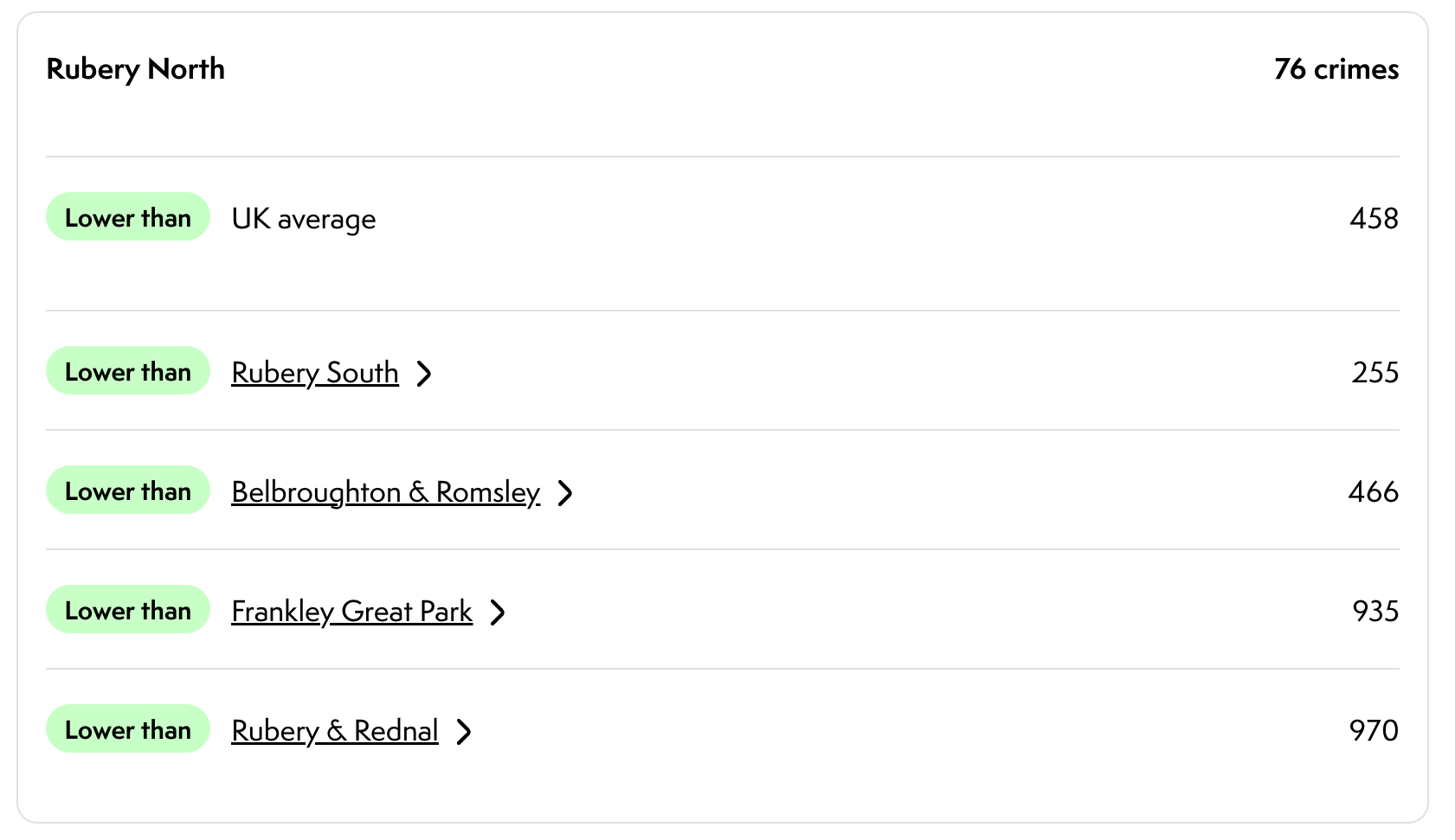Image resolution: width=1455 pixels, height=840 pixels.
Task: Click the UK average value 458
Action: click(x=1374, y=218)
